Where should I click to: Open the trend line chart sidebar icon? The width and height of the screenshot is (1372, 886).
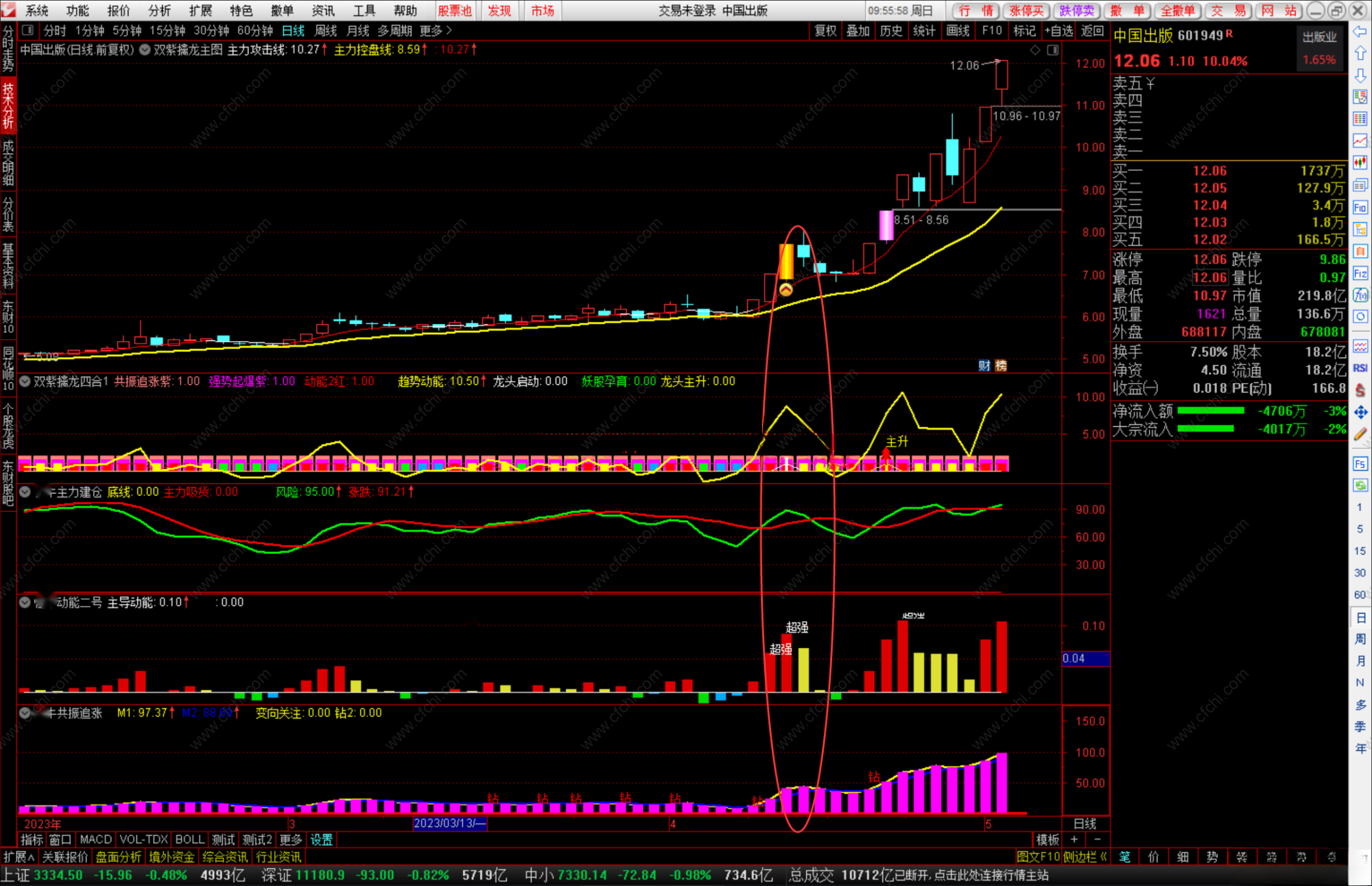1360,141
